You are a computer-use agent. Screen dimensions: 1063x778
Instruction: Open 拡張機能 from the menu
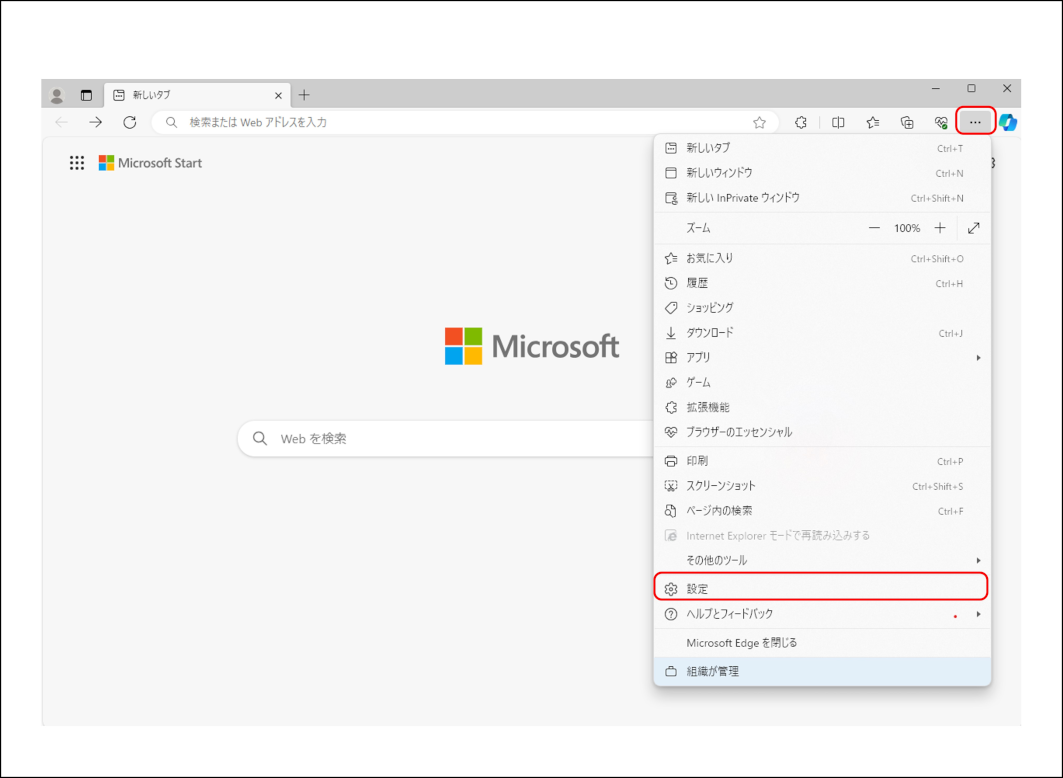tap(822, 407)
